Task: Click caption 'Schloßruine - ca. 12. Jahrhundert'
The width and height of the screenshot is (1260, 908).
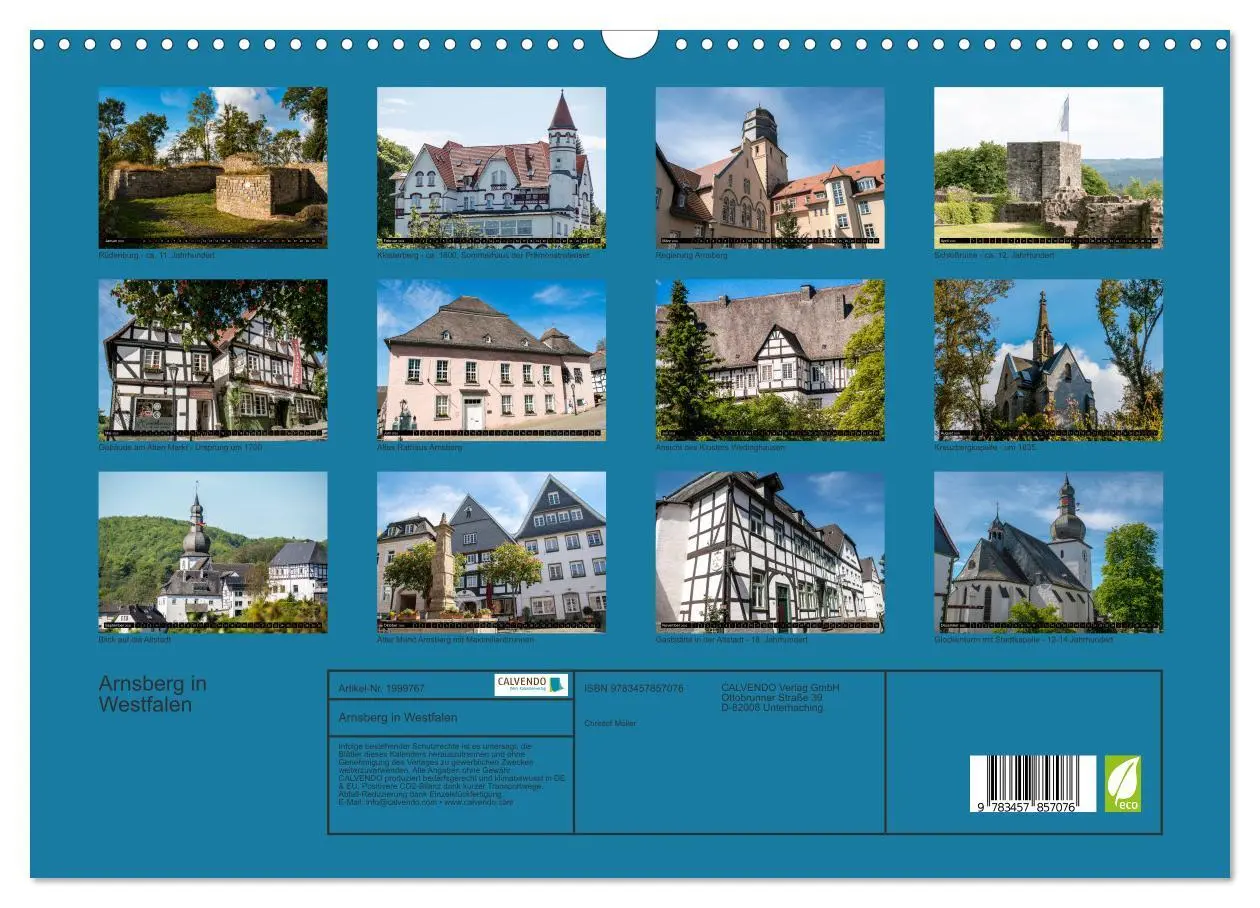Action: tap(995, 255)
